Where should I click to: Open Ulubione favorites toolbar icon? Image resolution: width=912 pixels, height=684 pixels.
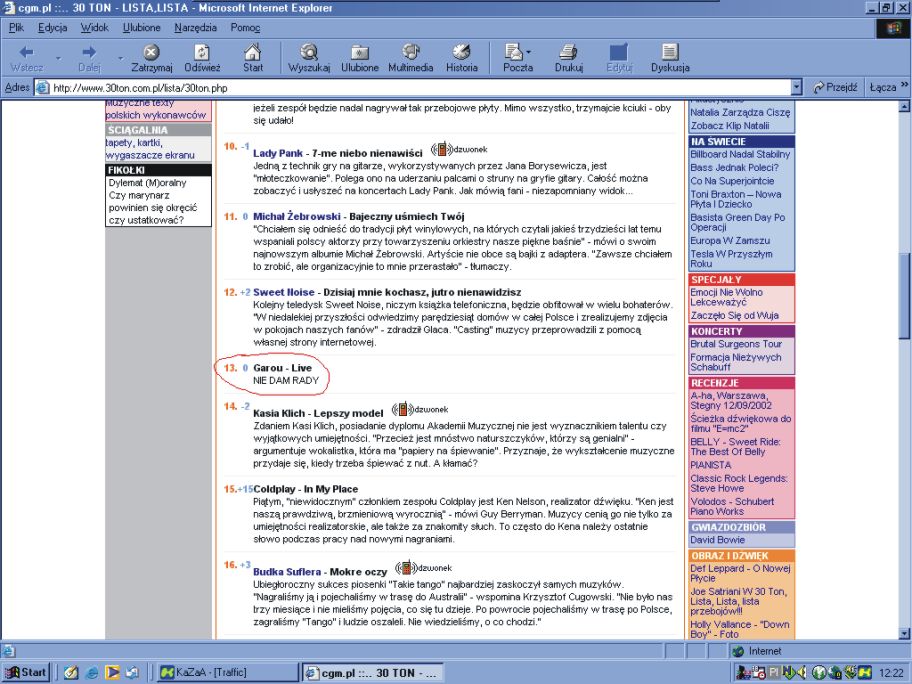click(x=359, y=52)
